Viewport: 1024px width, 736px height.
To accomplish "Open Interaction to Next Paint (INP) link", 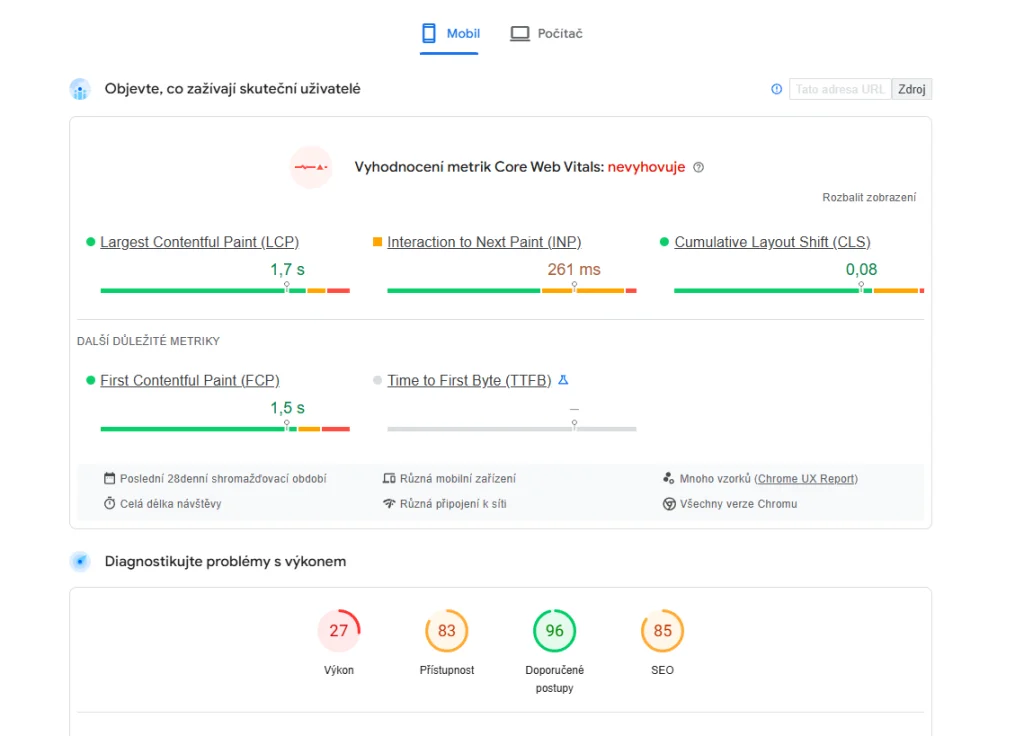I will tap(484, 242).
